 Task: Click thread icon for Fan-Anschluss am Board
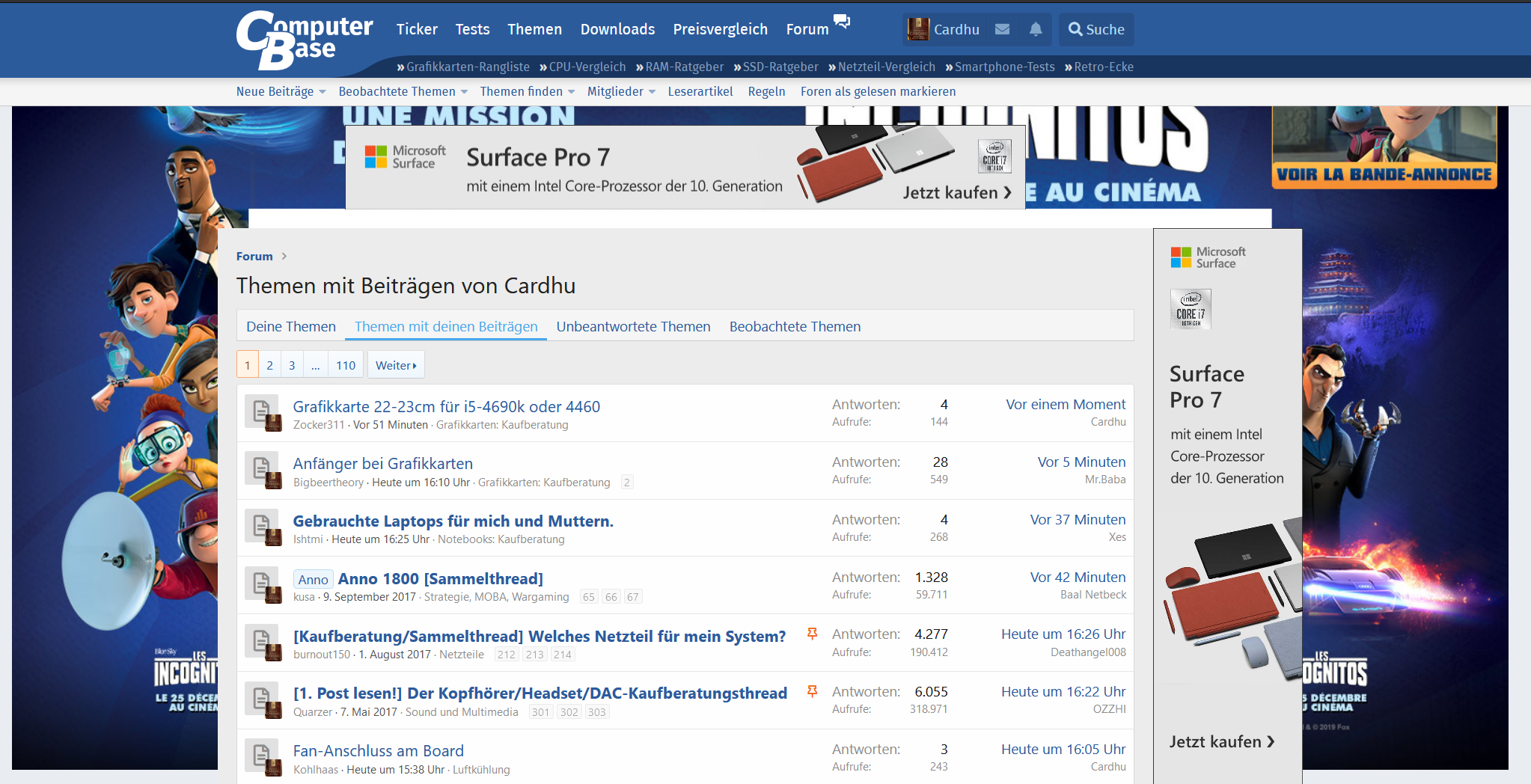tap(262, 757)
